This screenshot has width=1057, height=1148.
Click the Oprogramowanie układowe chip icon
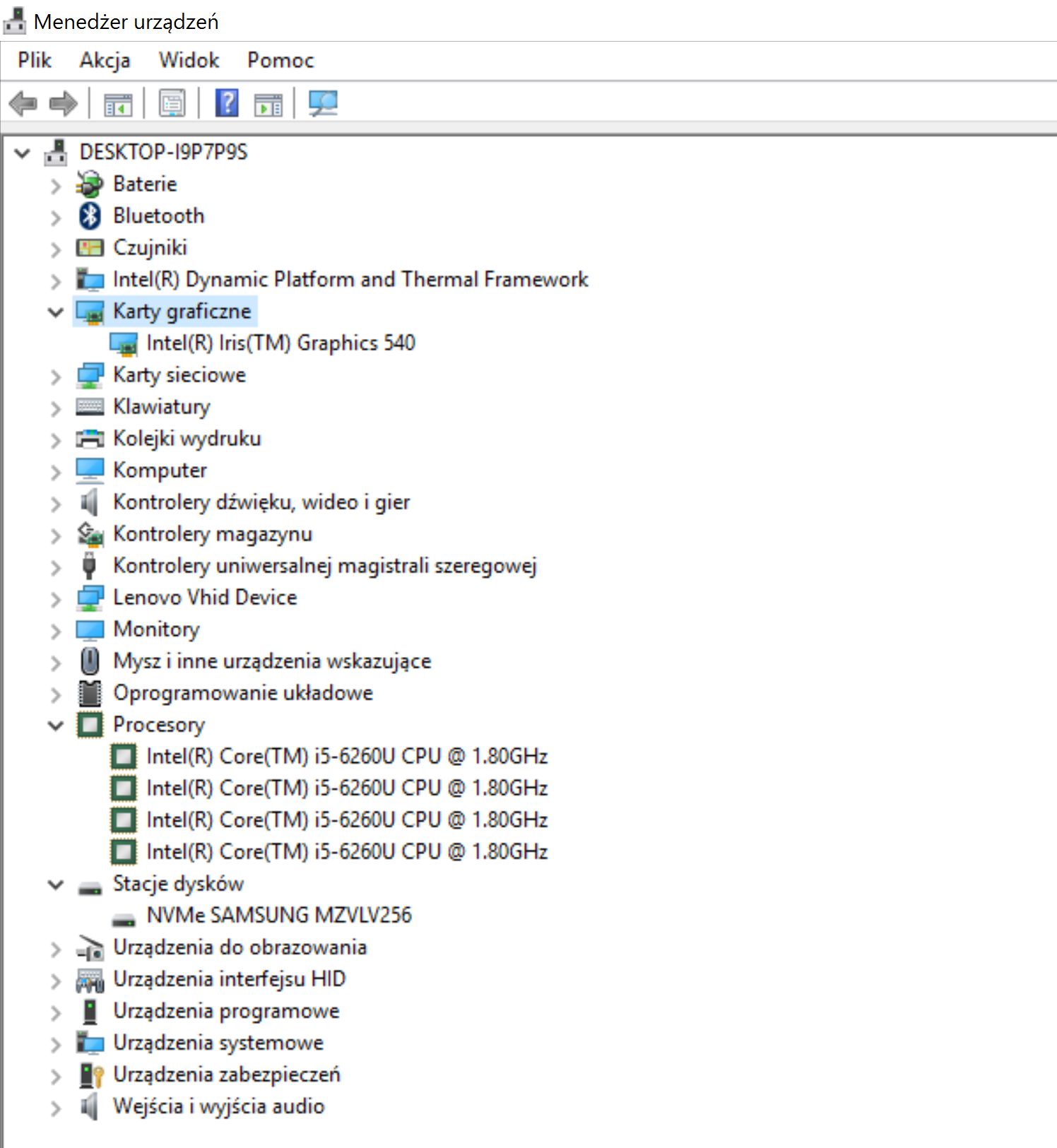[90, 693]
